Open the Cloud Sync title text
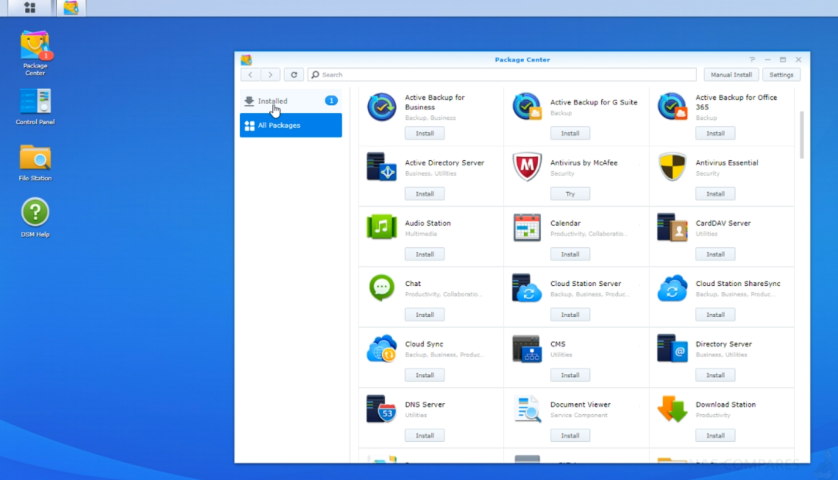 (x=424, y=344)
